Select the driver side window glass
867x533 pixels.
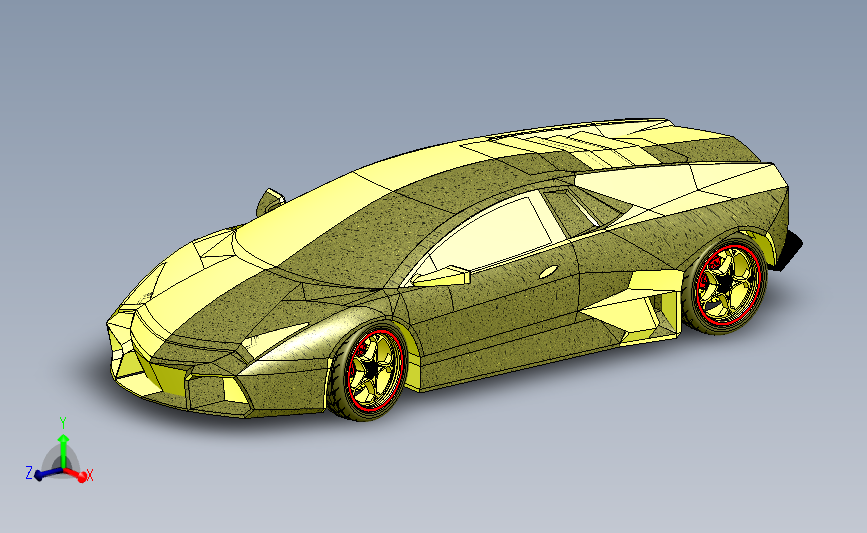(x=490, y=233)
